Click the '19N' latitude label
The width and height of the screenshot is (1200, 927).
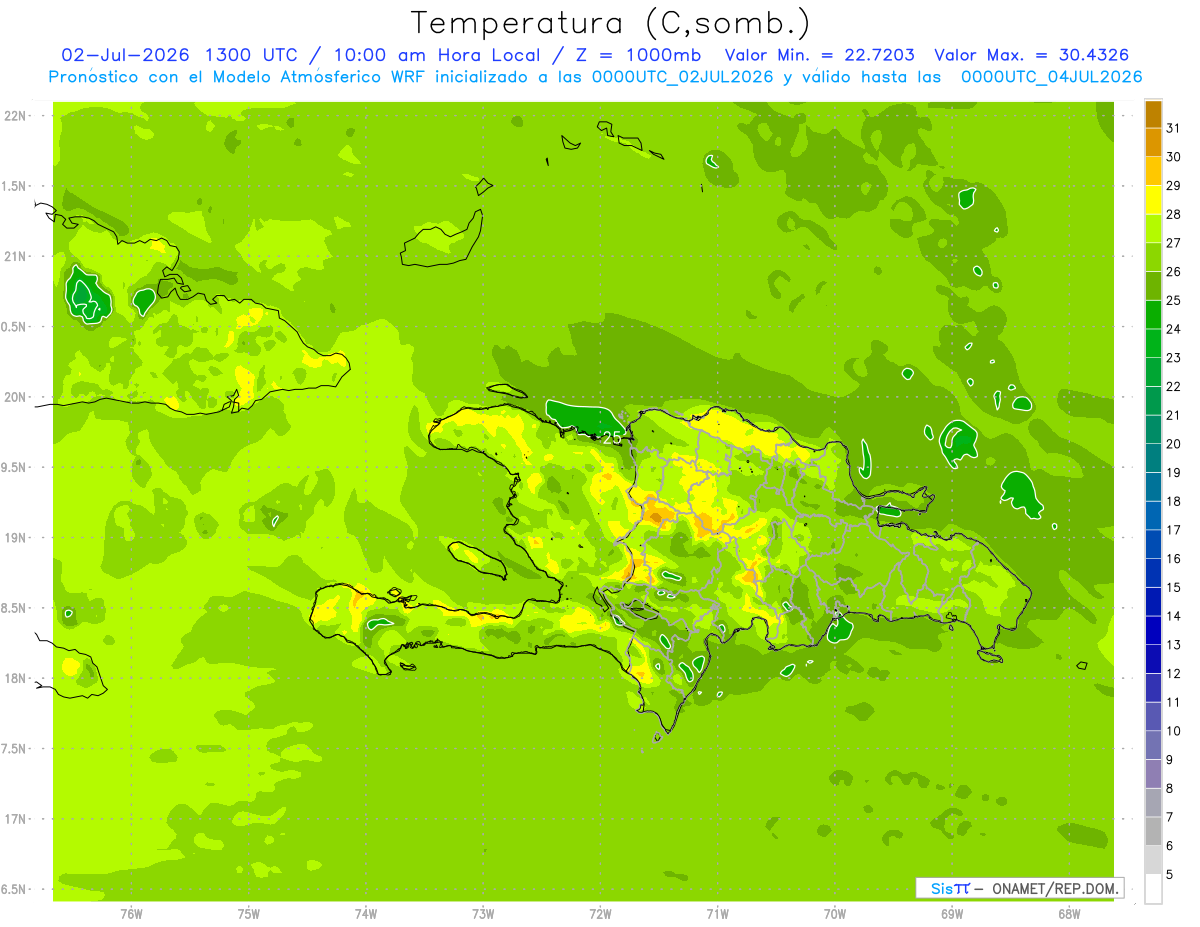pos(15,537)
